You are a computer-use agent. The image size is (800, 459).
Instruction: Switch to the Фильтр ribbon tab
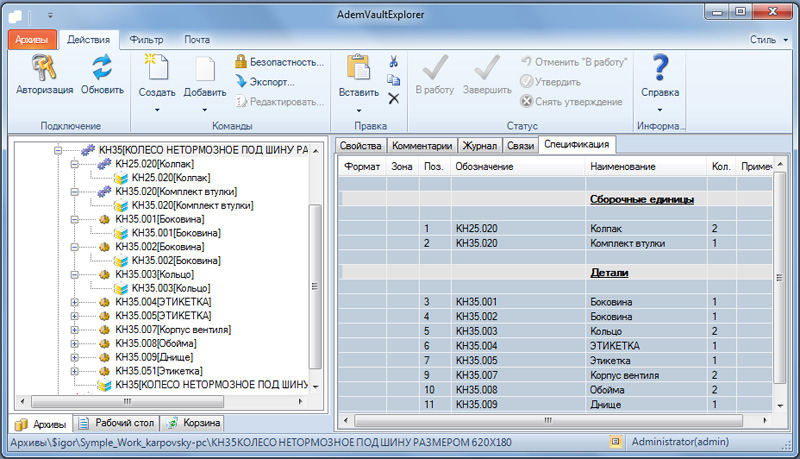pos(147,39)
